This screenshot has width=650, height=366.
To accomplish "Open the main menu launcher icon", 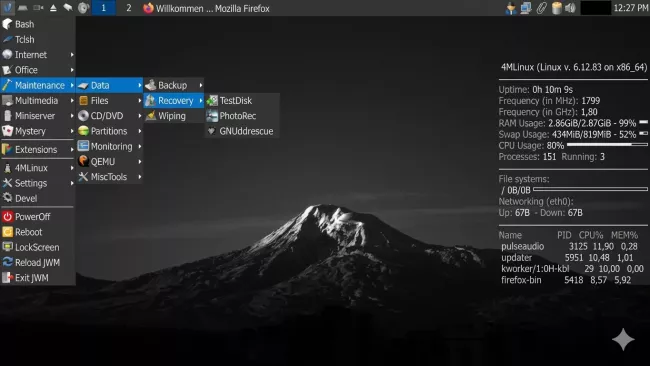I will [x=7, y=8].
